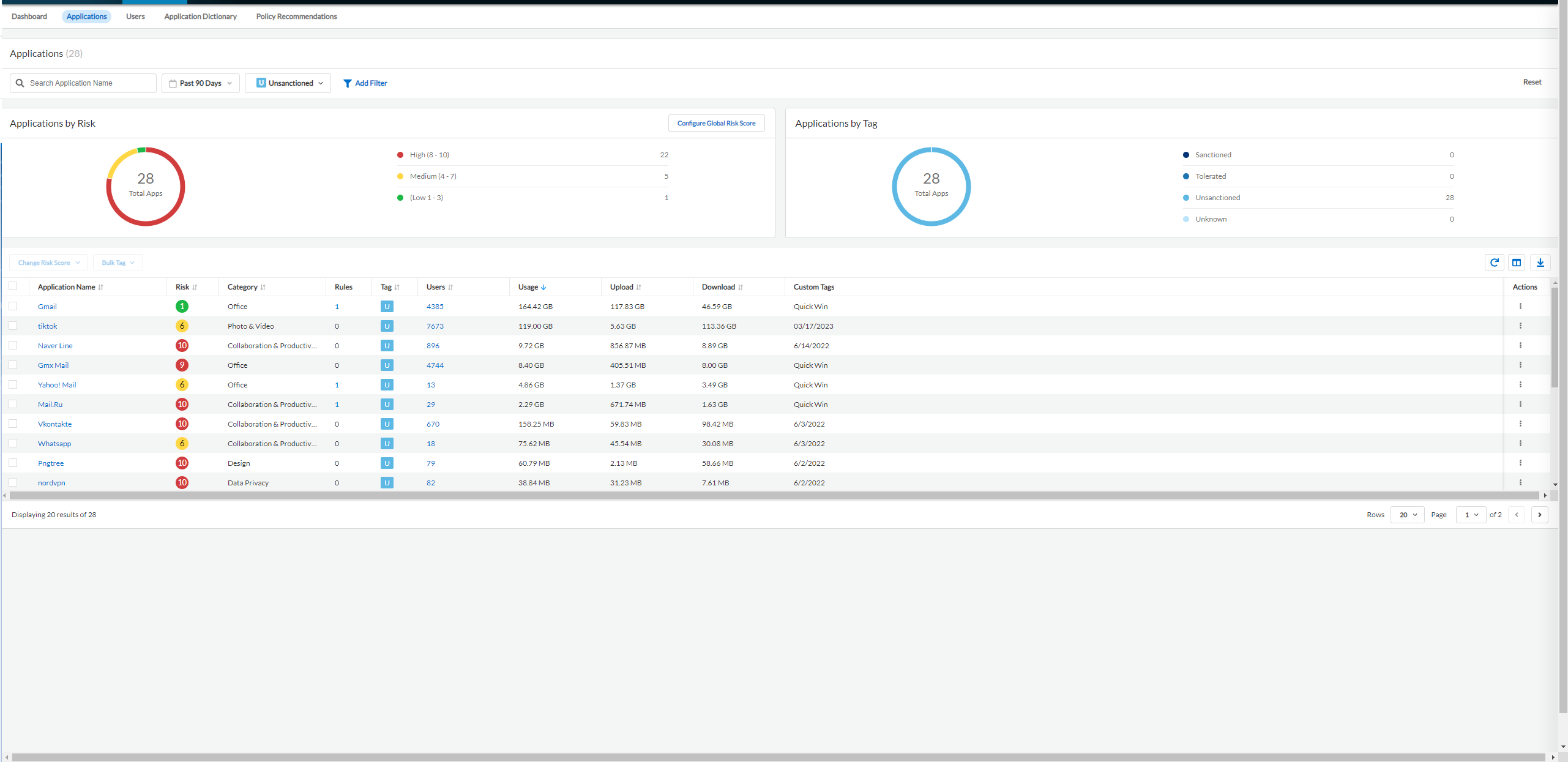Click Configure Global Risk Score button

coord(716,123)
